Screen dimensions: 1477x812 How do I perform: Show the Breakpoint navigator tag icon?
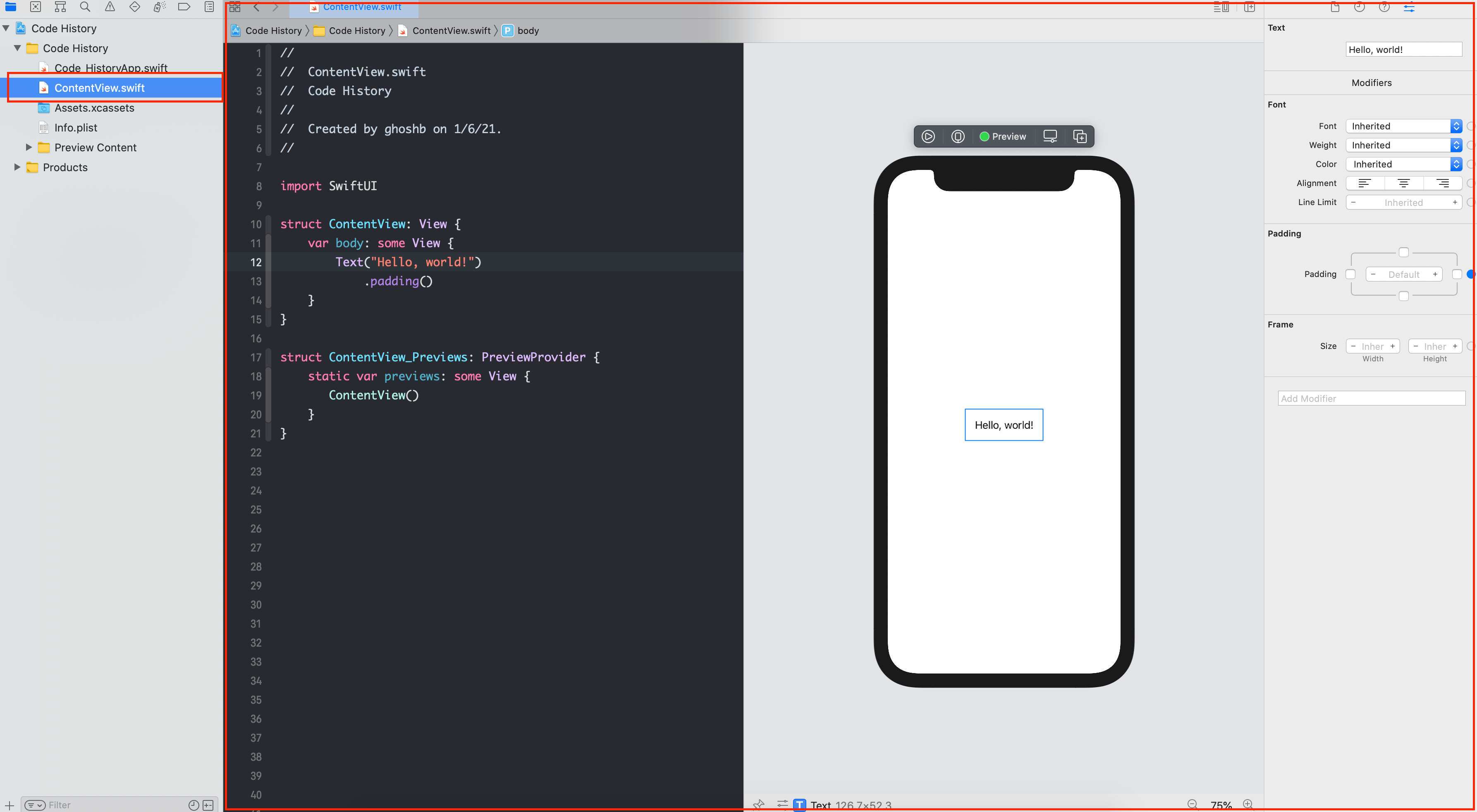[184, 7]
